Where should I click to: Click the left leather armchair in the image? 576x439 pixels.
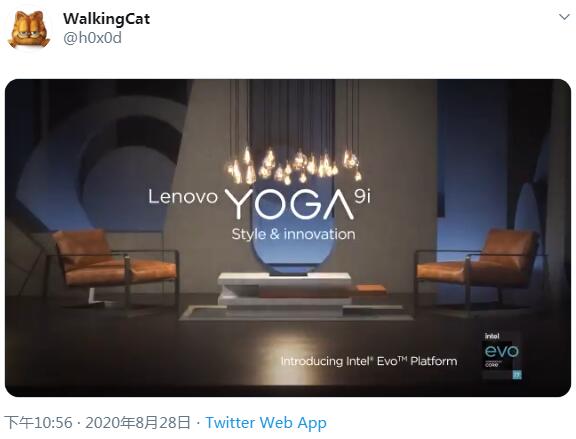[114, 266]
